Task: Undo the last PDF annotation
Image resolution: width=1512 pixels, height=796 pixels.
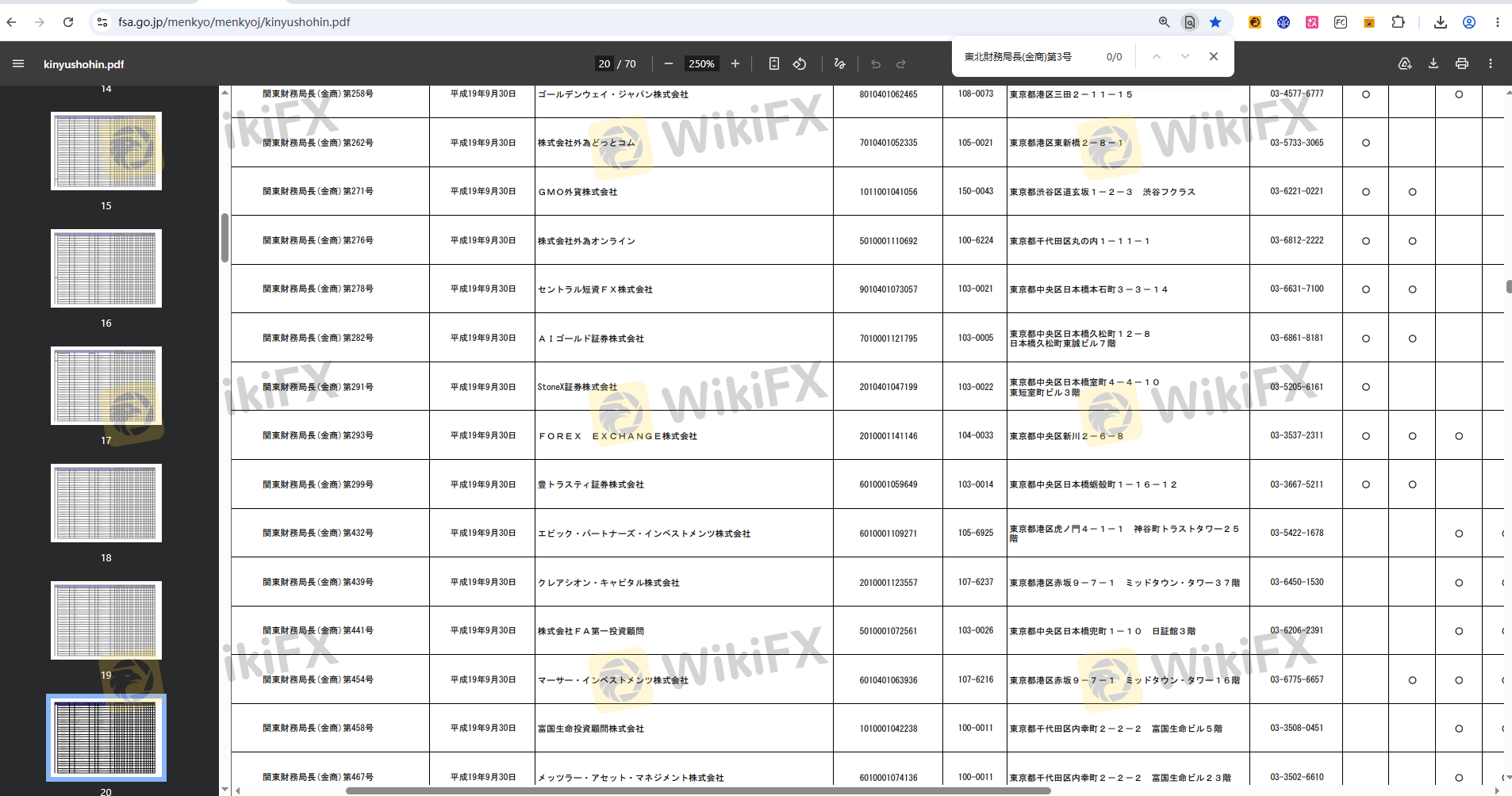Action: tap(876, 63)
